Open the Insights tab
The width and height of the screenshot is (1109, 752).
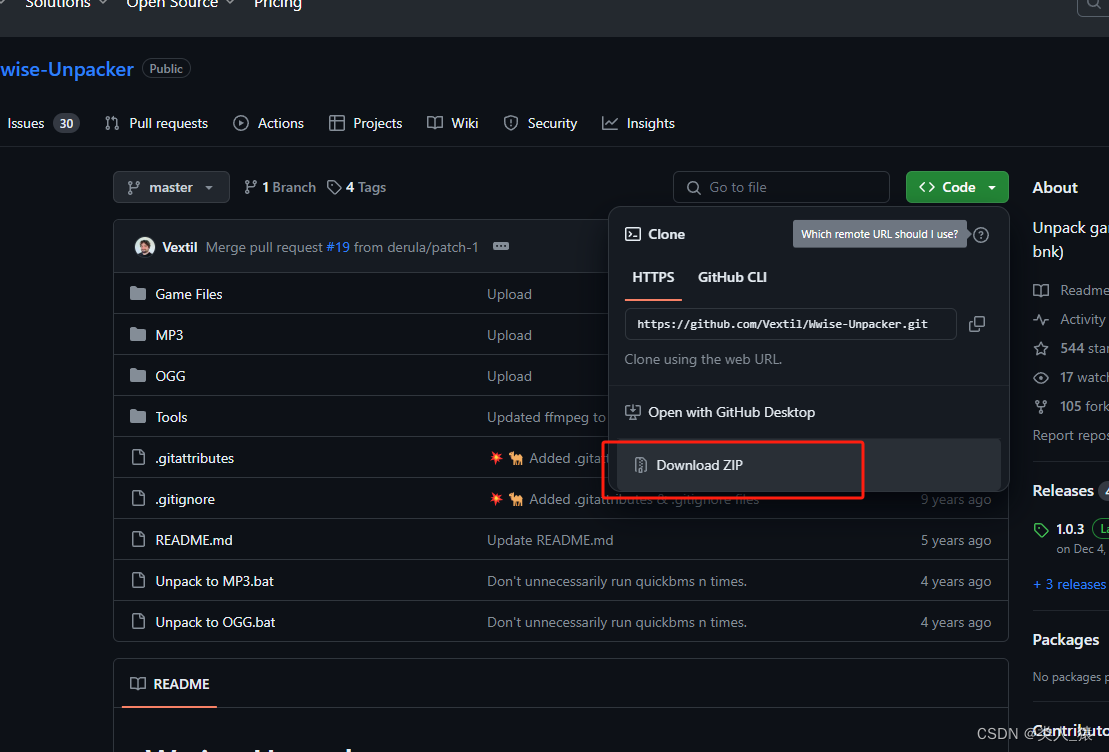click(638, 123)
